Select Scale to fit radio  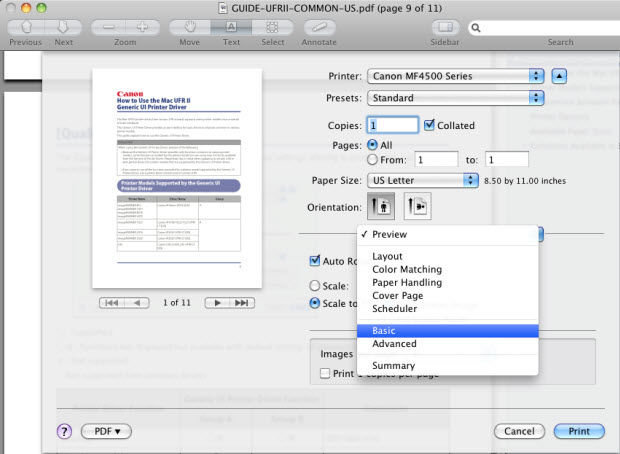(315, 303)
